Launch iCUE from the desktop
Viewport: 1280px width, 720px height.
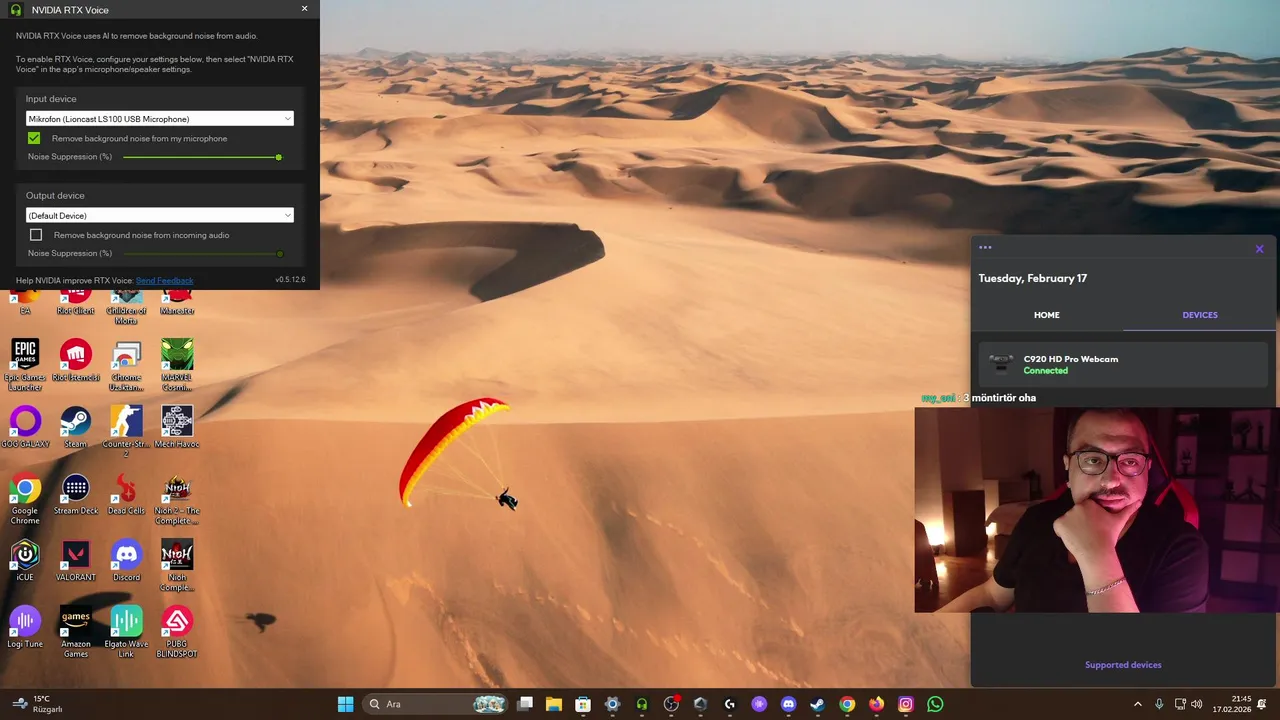[25, 561]
